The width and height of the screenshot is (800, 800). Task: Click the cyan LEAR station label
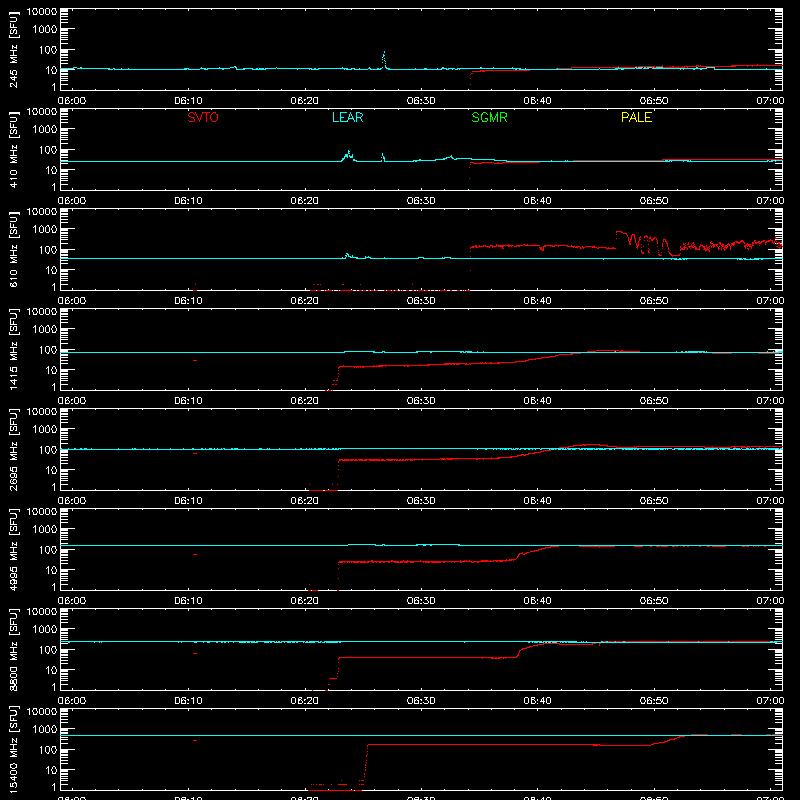point(347,117)
